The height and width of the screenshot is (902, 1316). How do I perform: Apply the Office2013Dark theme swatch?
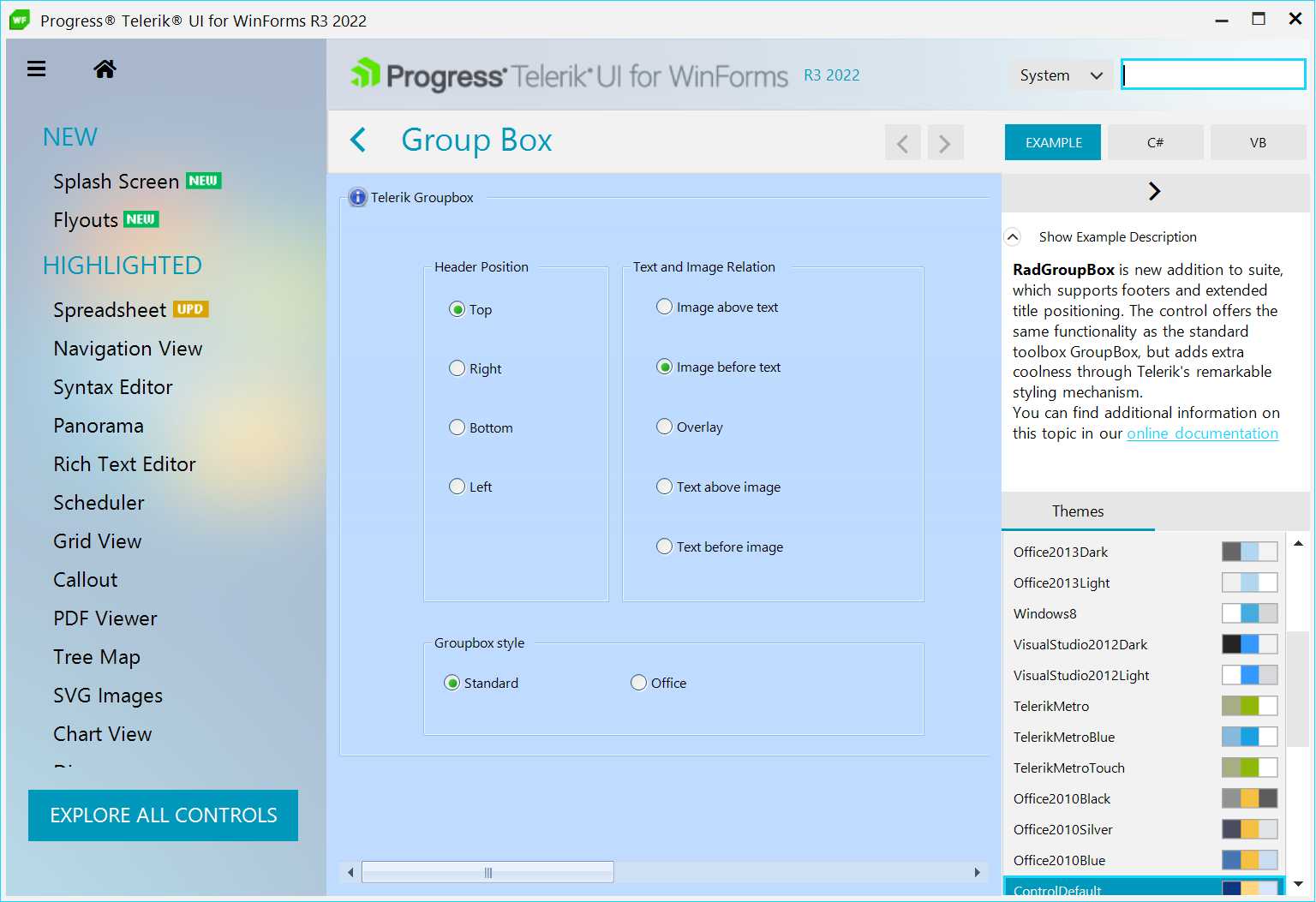(1249, 552)
